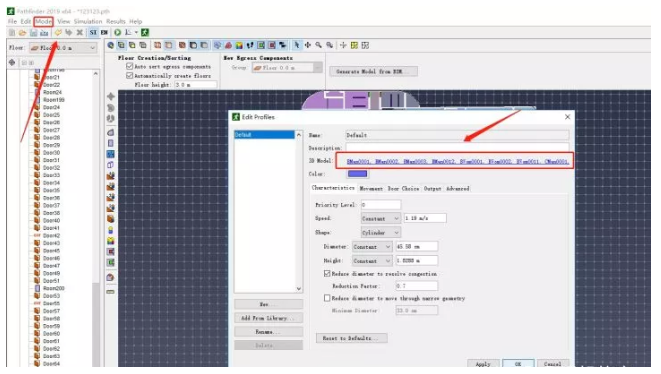The height and width of the screenshot is (374, 661).
Task: Select the magnifier zoom tool
Action: [x=319, y=45]
